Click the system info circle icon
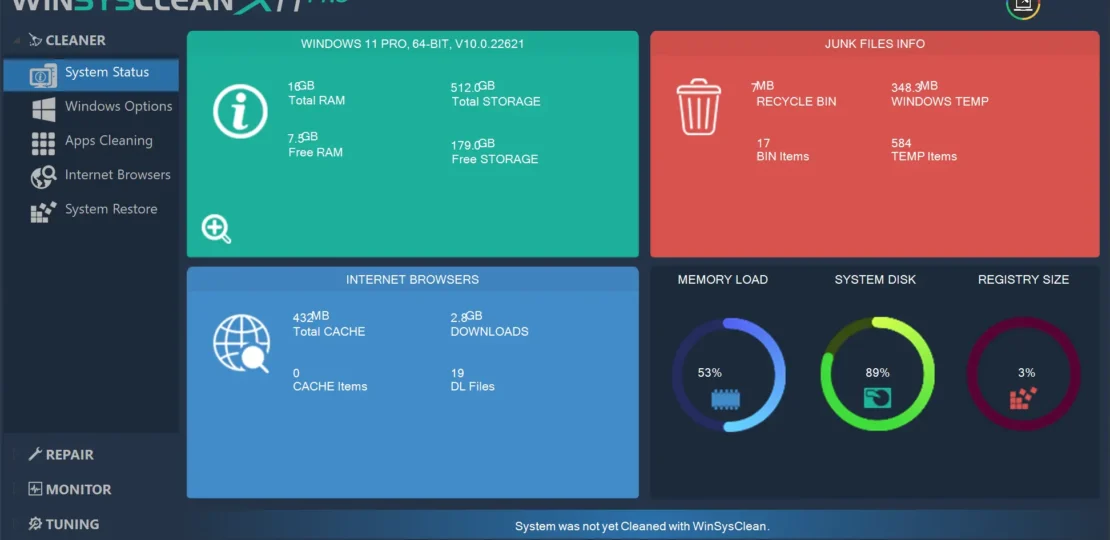This screenshot has height=540, width=1110. (240, 111)
